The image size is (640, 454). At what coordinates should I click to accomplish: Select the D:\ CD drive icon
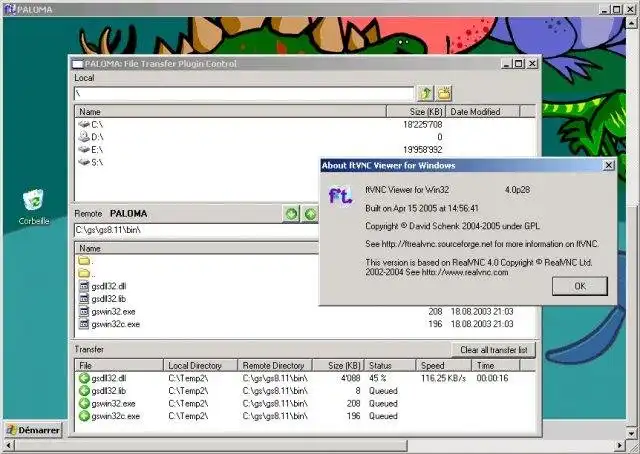[x=84, y=136]
